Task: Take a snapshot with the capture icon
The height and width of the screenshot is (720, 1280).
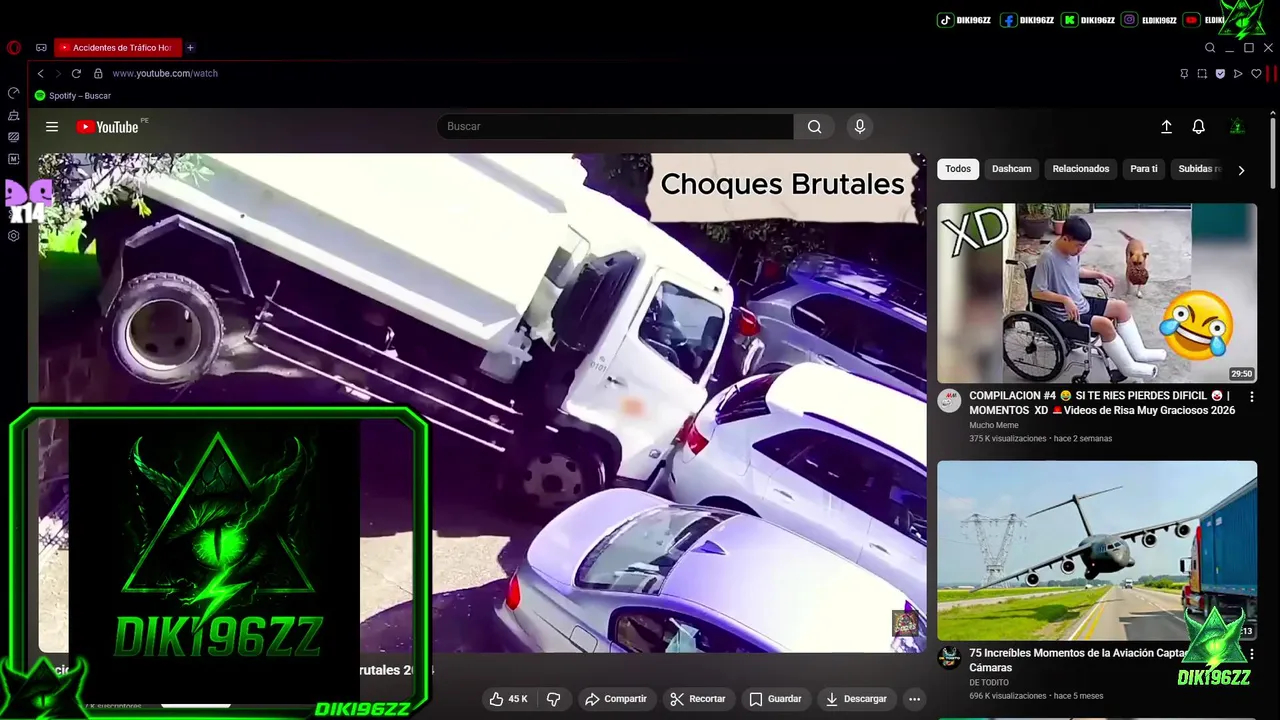Action: pos(1202,73)
